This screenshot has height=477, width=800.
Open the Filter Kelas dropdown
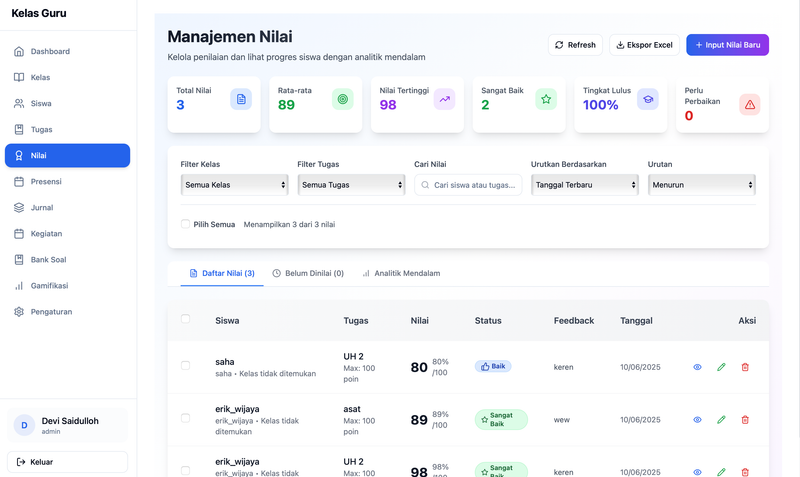tap(234, 185)
